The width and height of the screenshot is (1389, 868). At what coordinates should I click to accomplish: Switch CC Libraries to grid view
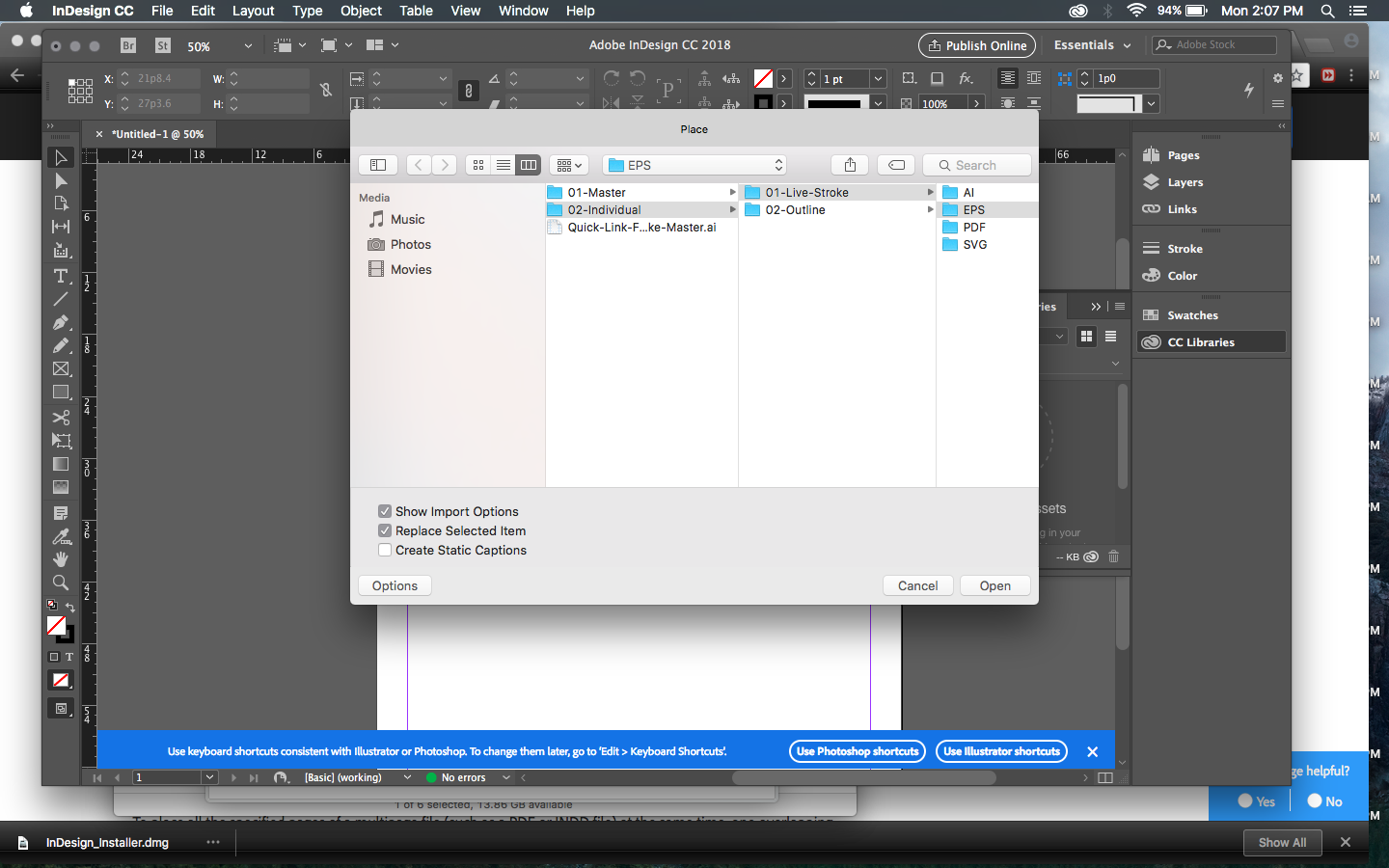tap(1087, 336)
